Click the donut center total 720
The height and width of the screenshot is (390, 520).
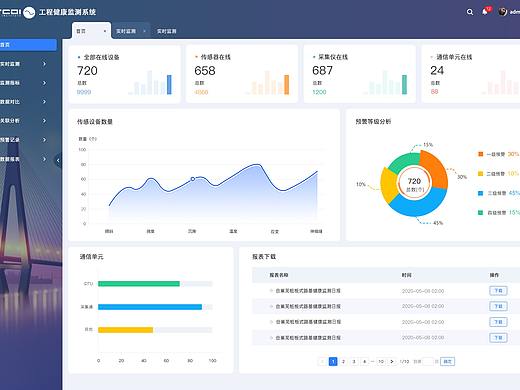tap(414, 181)
